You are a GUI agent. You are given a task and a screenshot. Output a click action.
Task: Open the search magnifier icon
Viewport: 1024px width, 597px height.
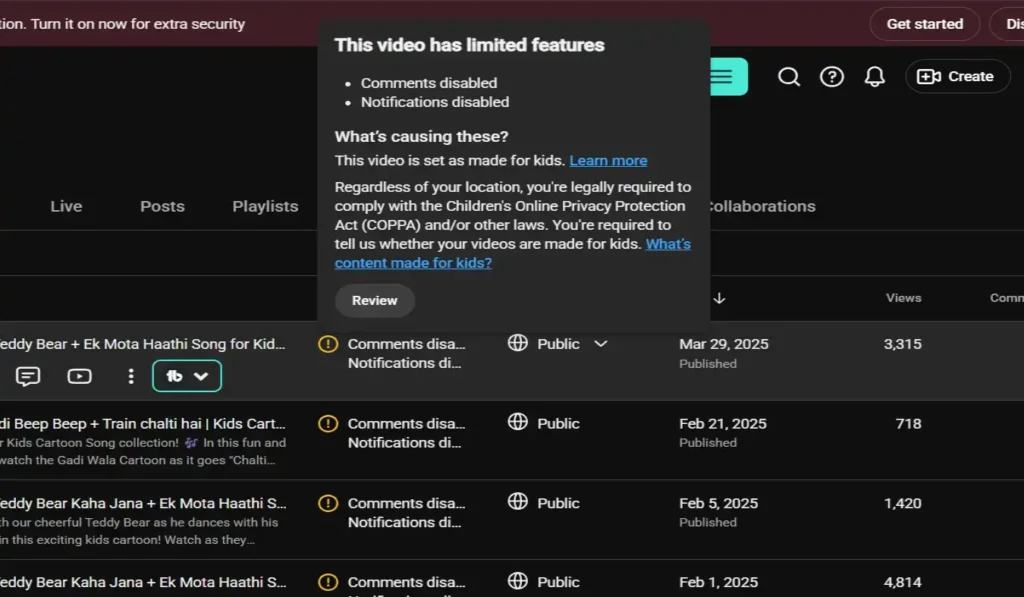(x=789, y=77)
